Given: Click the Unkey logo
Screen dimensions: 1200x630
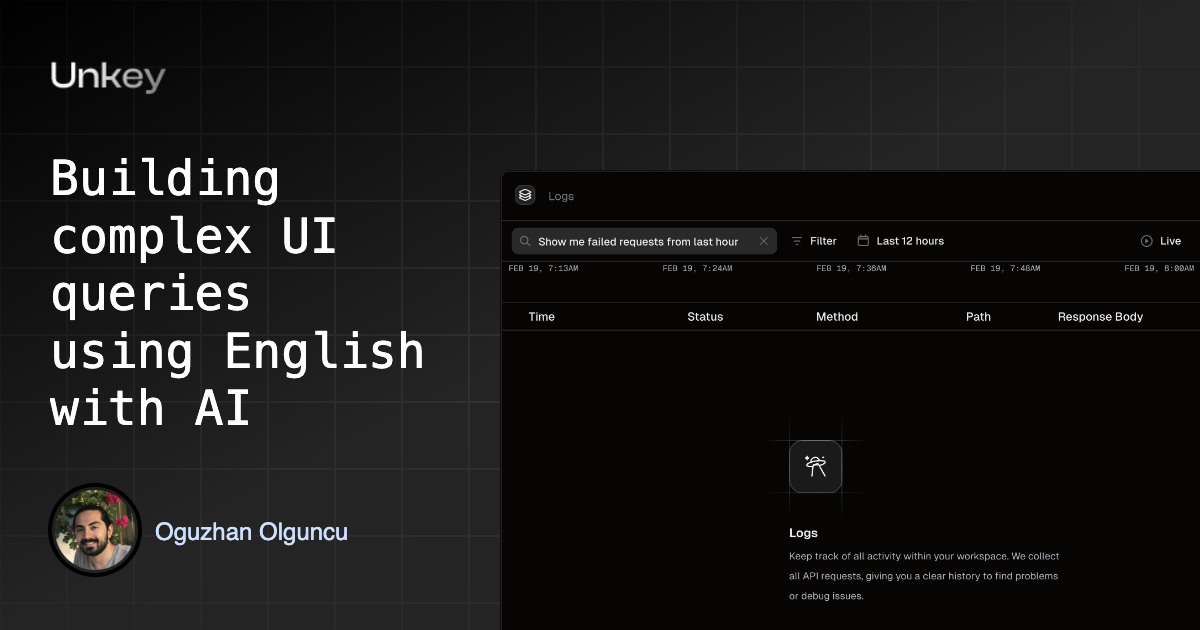Looking at the screenshot, I should [108, 77].
